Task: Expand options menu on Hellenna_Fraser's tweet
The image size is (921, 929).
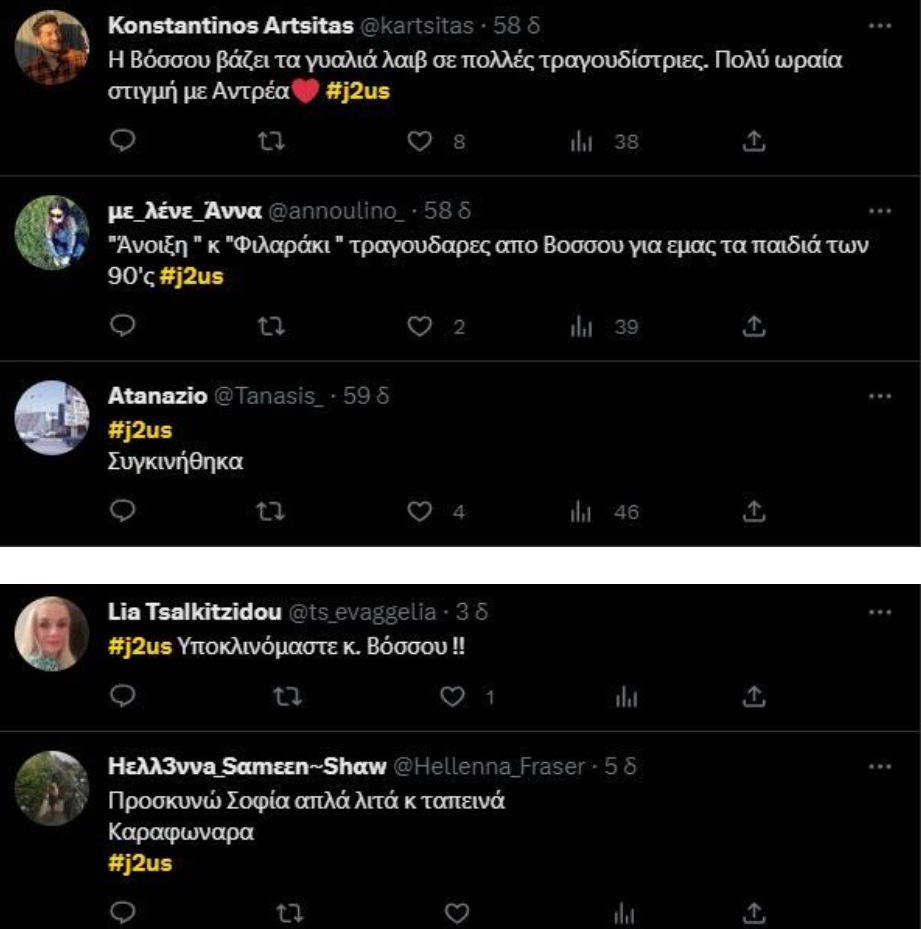Action: pyautogui.click(x=877, y=764)
